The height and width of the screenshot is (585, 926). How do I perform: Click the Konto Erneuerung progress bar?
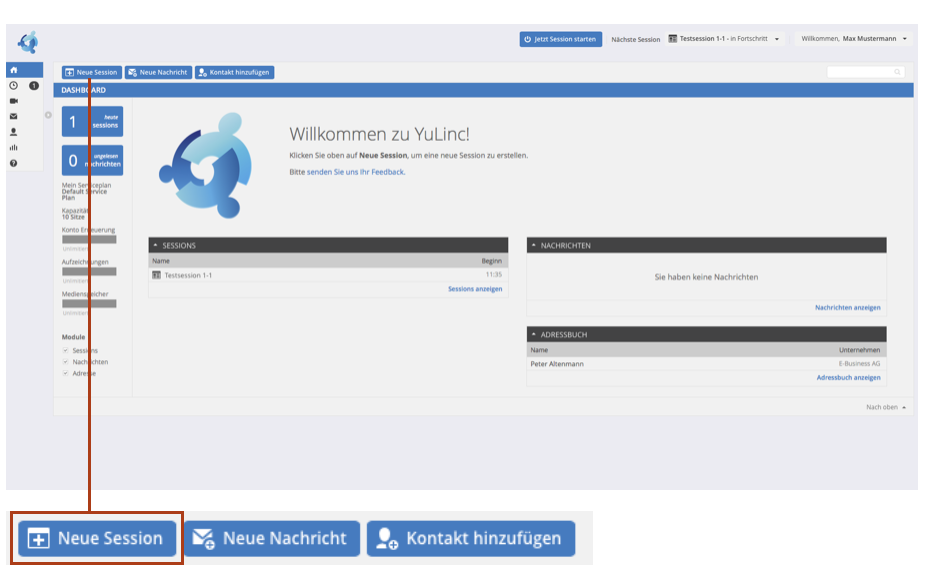click(89, 240)
